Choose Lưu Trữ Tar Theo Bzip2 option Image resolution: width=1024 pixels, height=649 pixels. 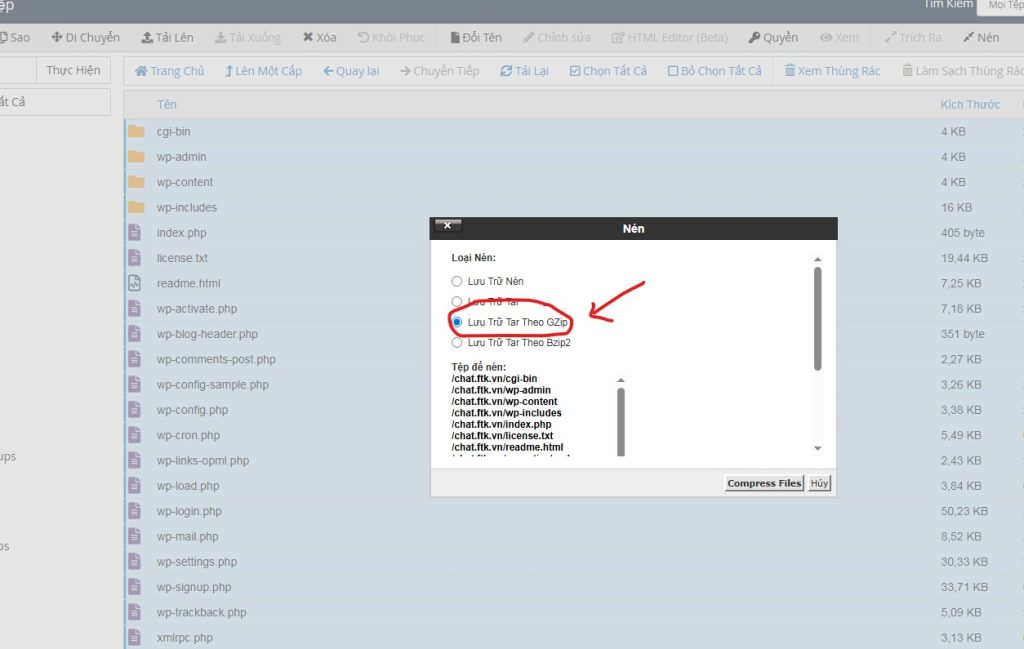point(457,342)
